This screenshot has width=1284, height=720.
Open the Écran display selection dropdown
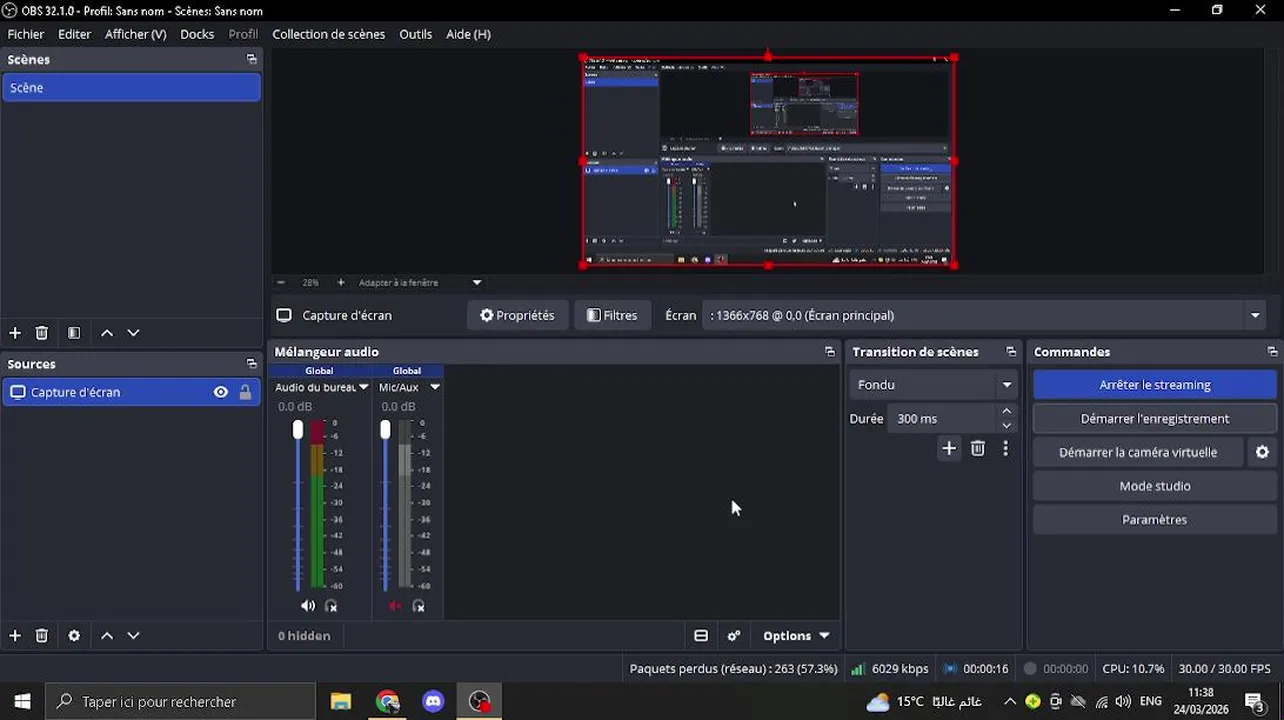click(x=985, y=315)
